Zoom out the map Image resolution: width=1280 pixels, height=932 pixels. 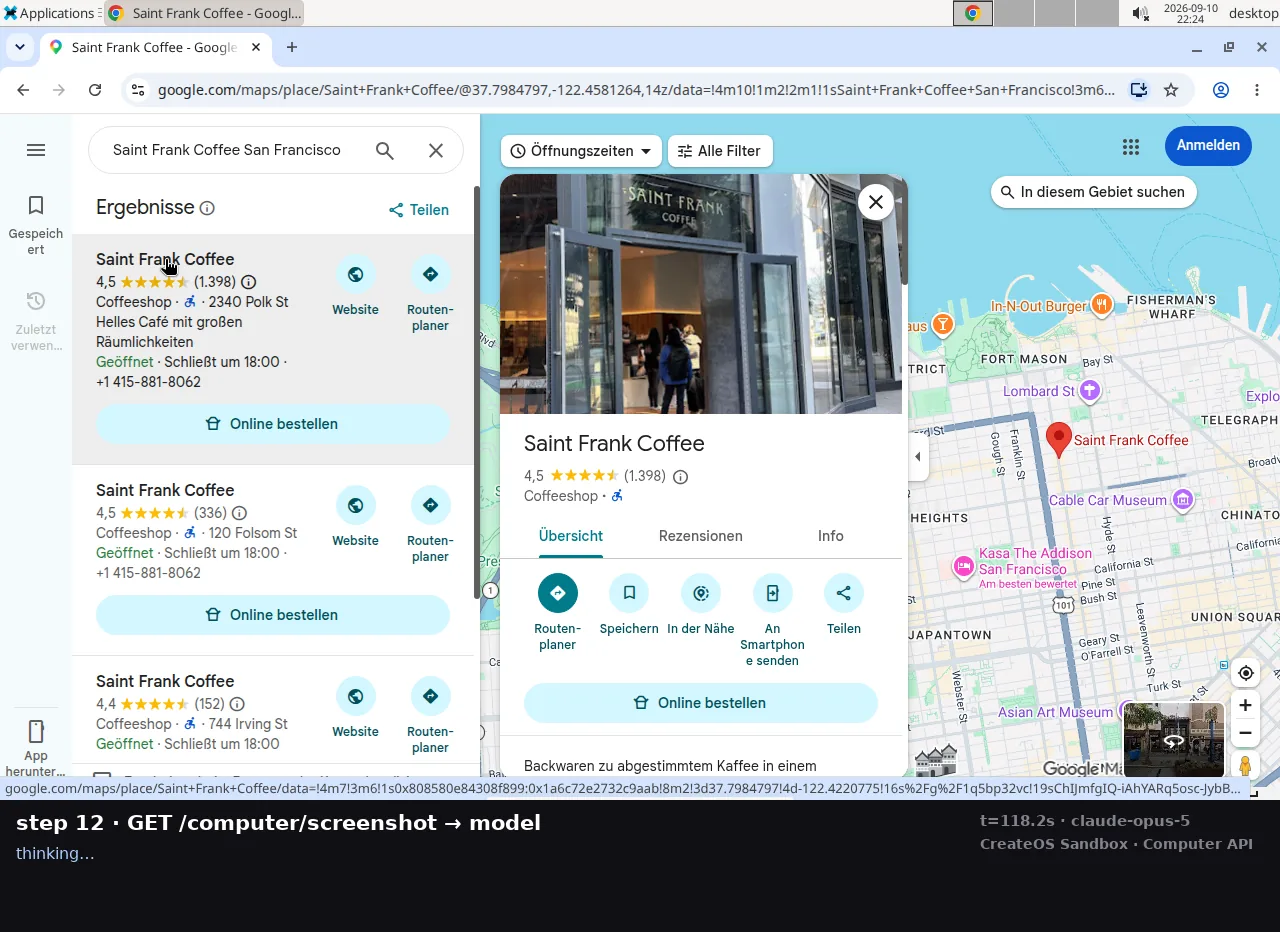click(x=1245, y=733)
